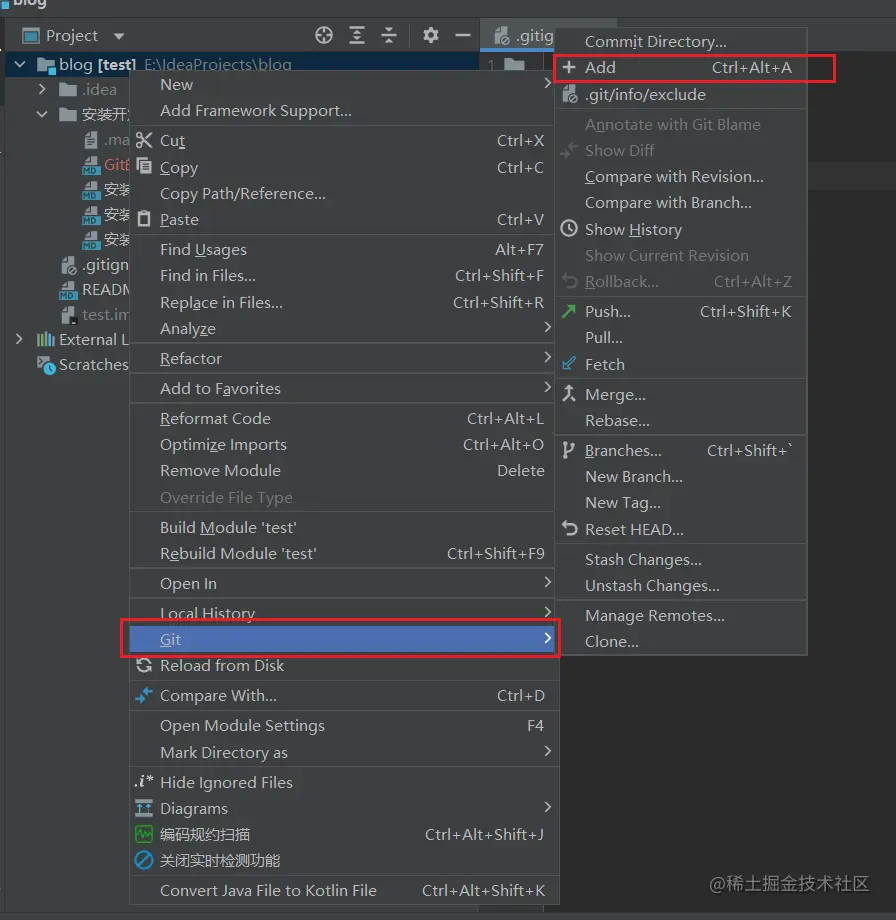Viewport: 896px width, 920px height.
Task: Choose Clone... in Git submenu
Action: pyautogui.click(x=681, y=641)
